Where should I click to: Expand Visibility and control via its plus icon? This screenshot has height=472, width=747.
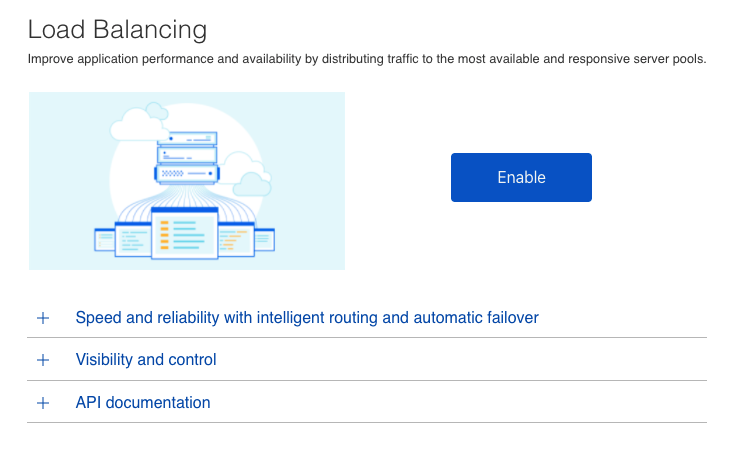pyautogui.click(x=43, y=360)
